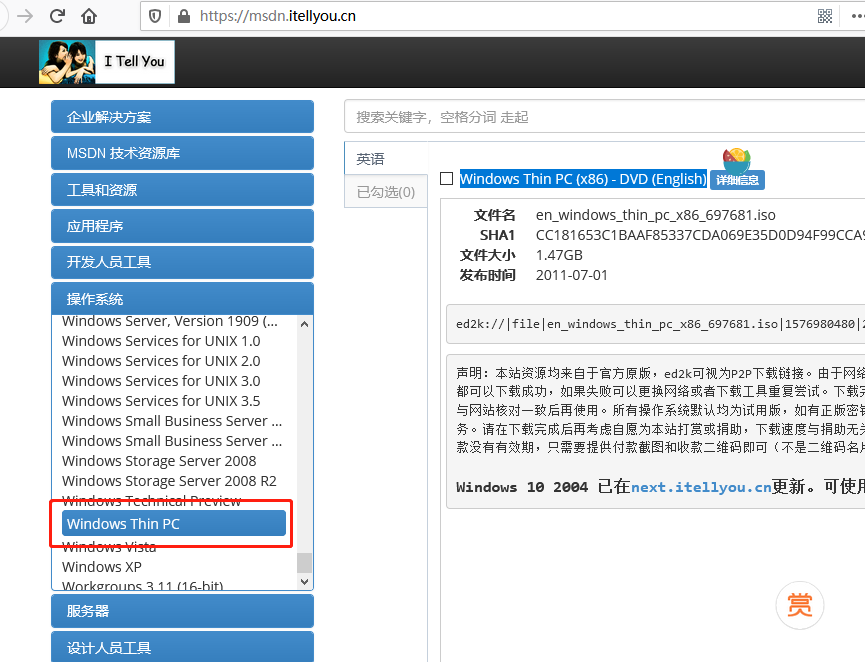Select Windows Storage Server 2008 R2

coord(169,481)
